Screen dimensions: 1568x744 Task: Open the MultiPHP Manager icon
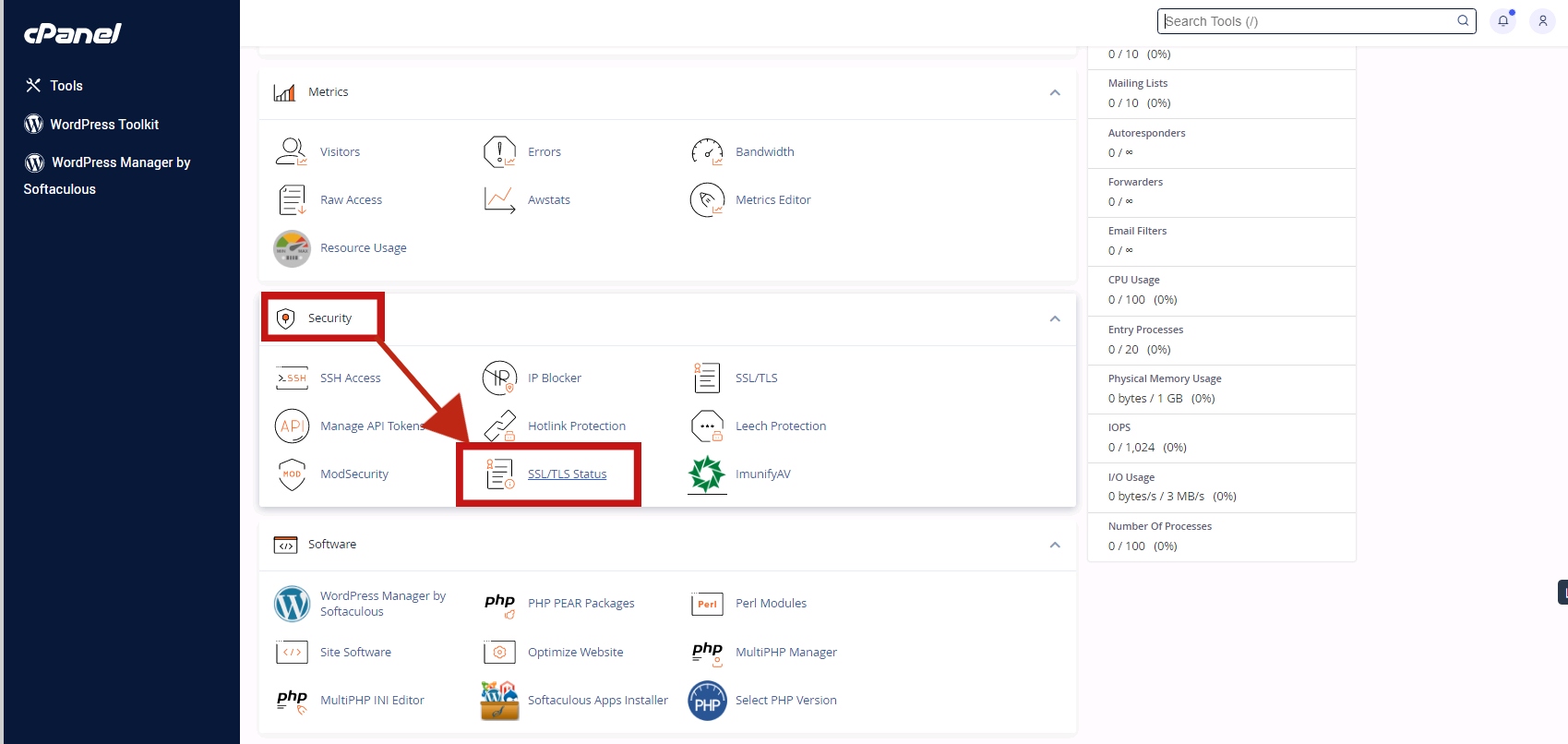pyautogui.click(x=707, y=653)
